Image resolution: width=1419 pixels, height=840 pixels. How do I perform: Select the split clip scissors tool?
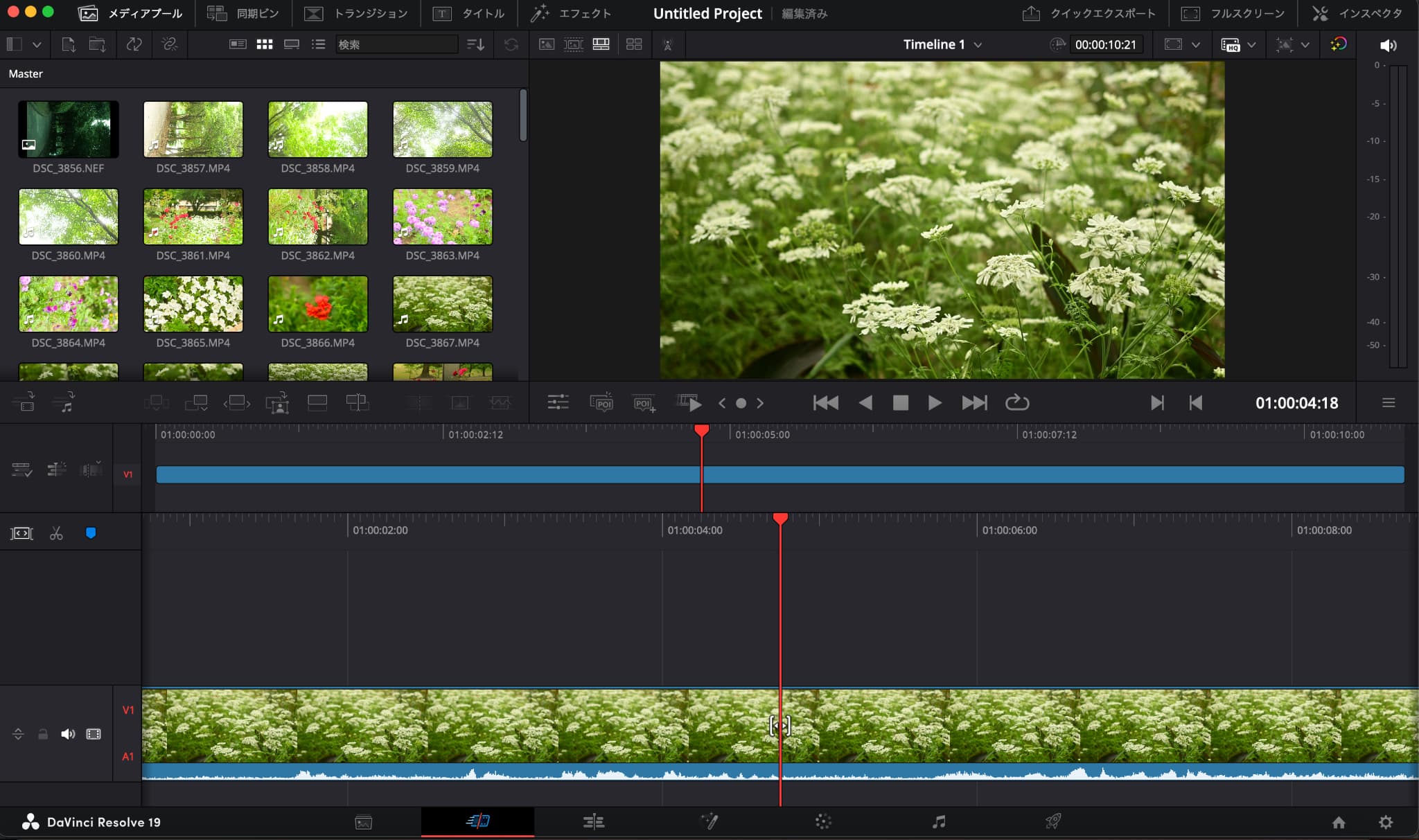56,533
